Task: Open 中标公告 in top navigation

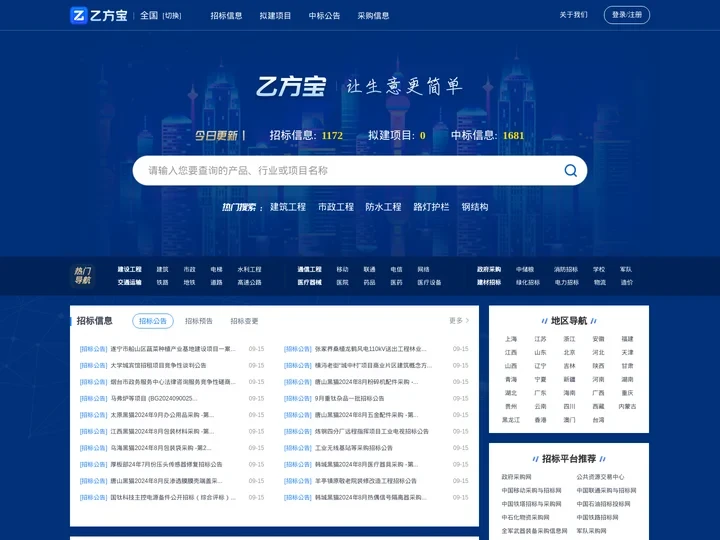Action: [x=324, y=16]
